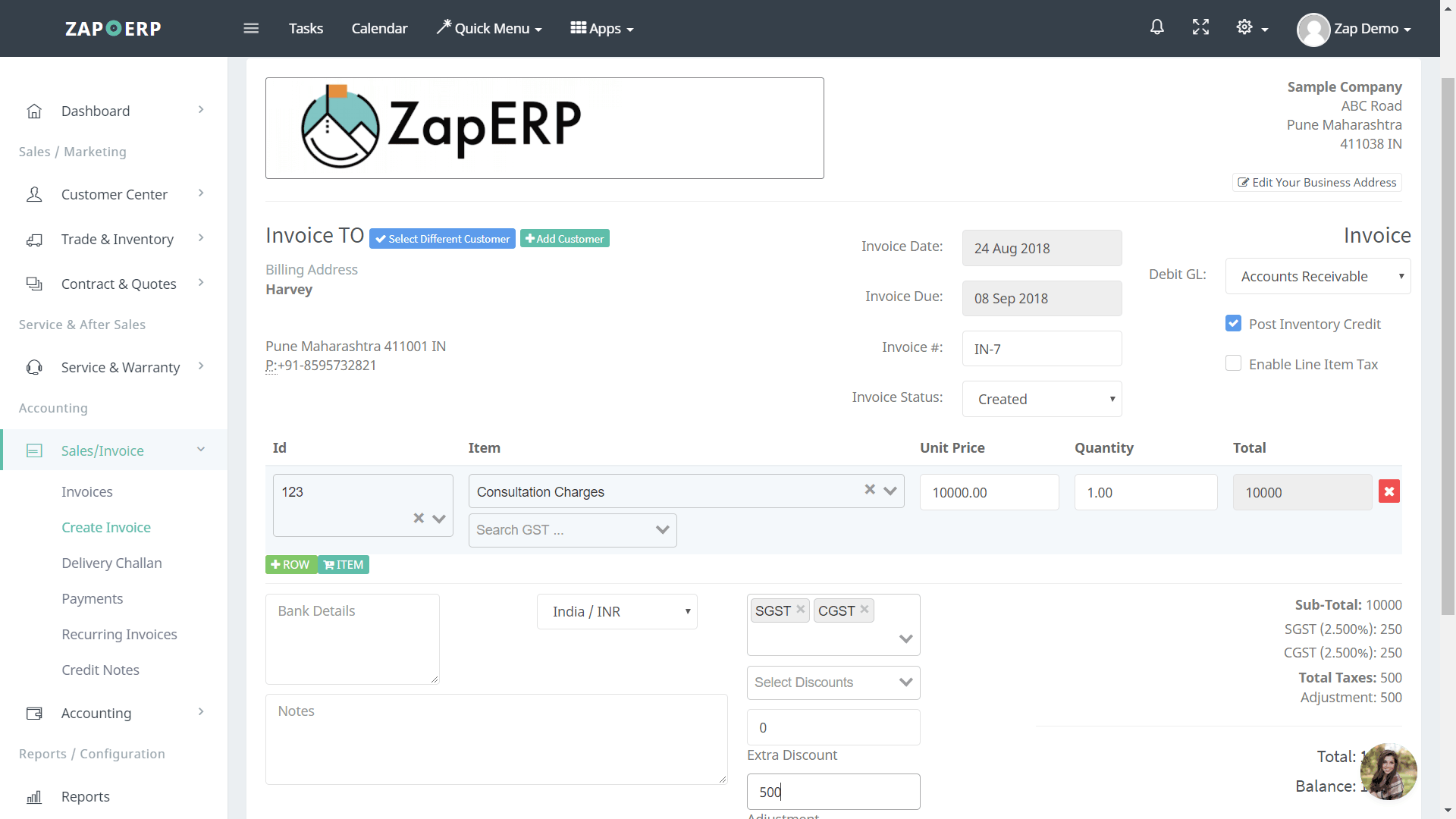Open the notifications bell icon
The image size is (1456, 819).
coord(1157,27)
